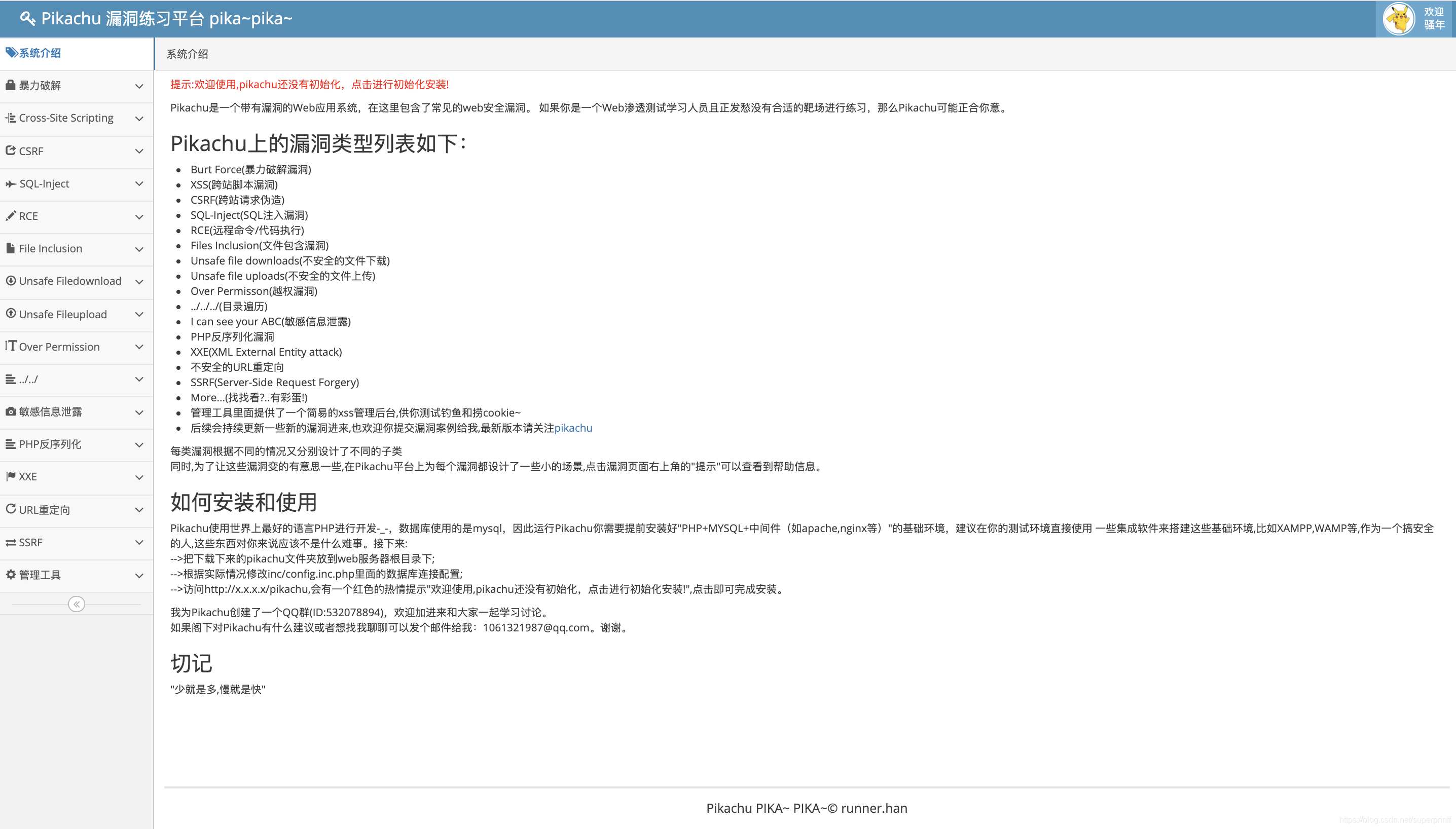Open the 系统介绍 sidebar item
This screenshot has width=1456, height=829.
[77, 54]
